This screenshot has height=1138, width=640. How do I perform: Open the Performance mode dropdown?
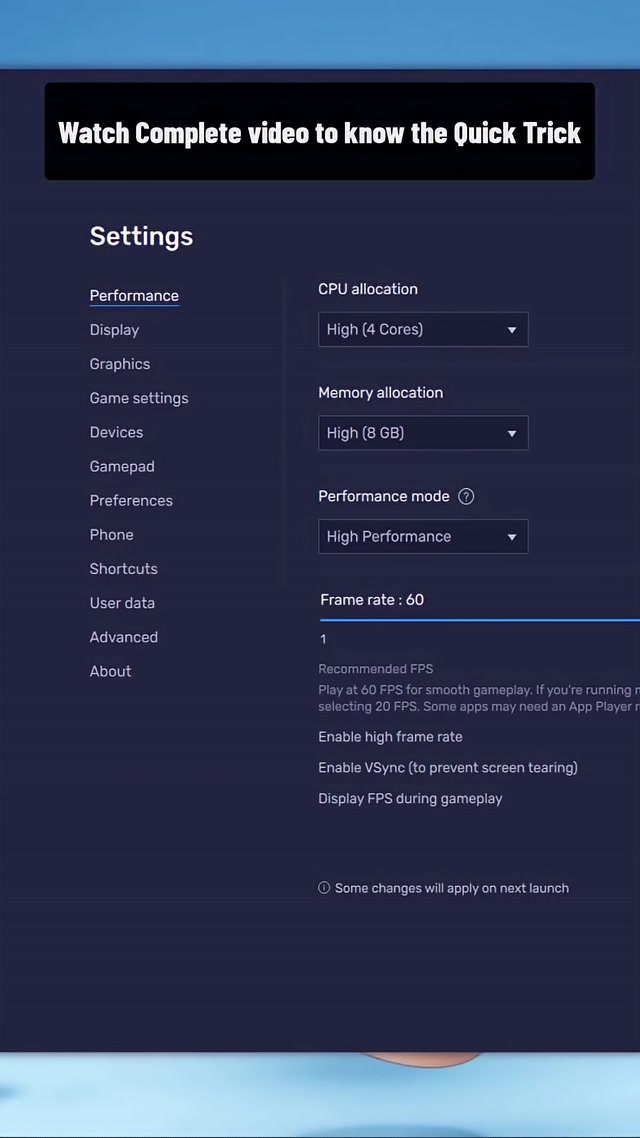(423, 537)
